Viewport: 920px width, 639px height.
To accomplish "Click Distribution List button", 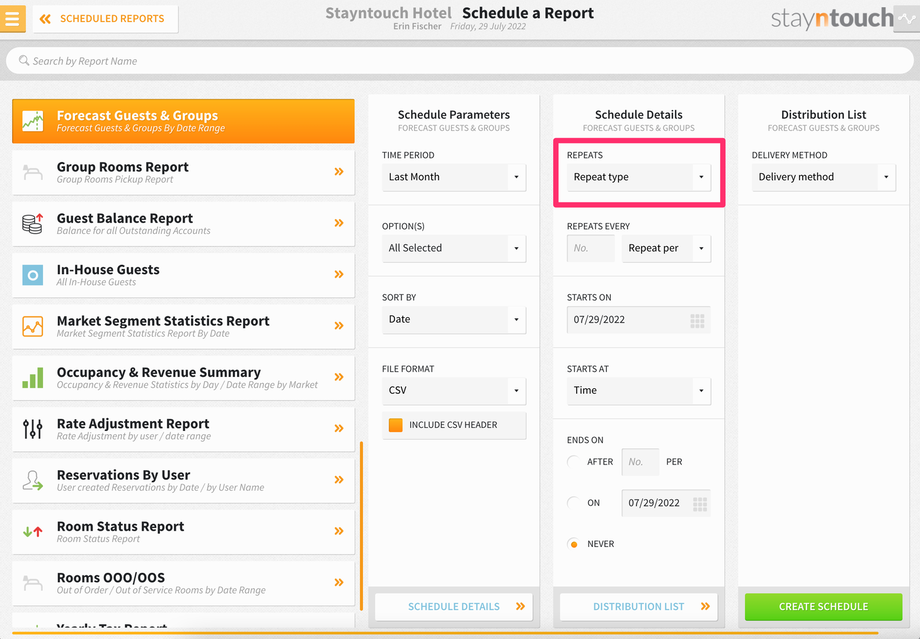I will tap(638, 607).
